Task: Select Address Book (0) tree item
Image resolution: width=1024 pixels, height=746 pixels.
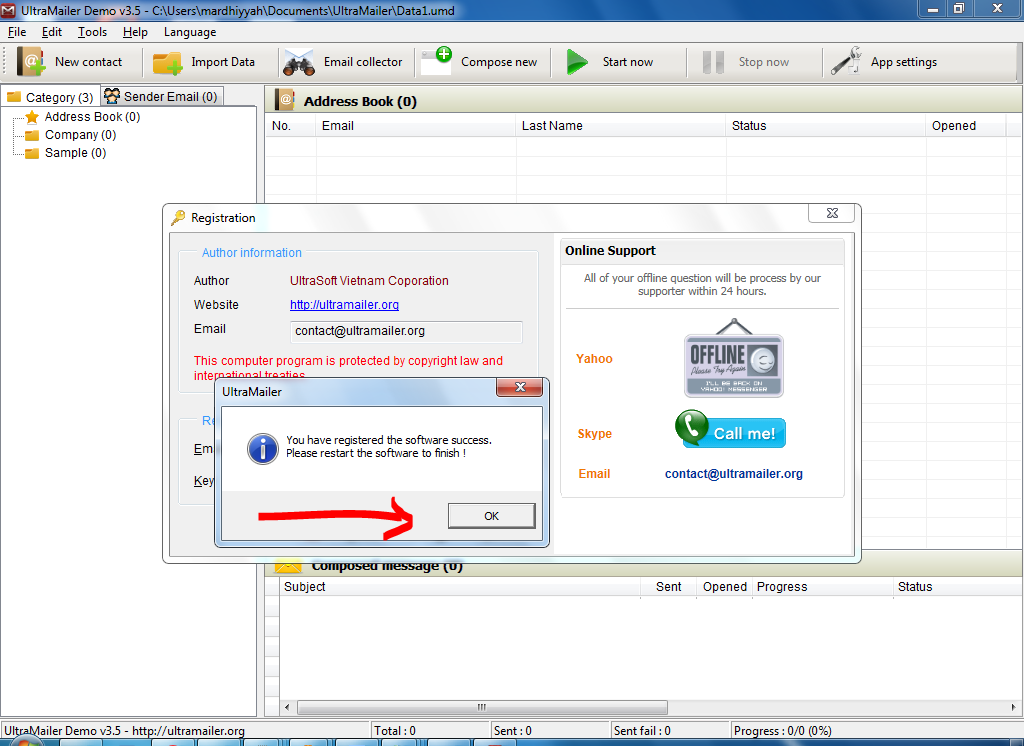Action: point(92,117)
